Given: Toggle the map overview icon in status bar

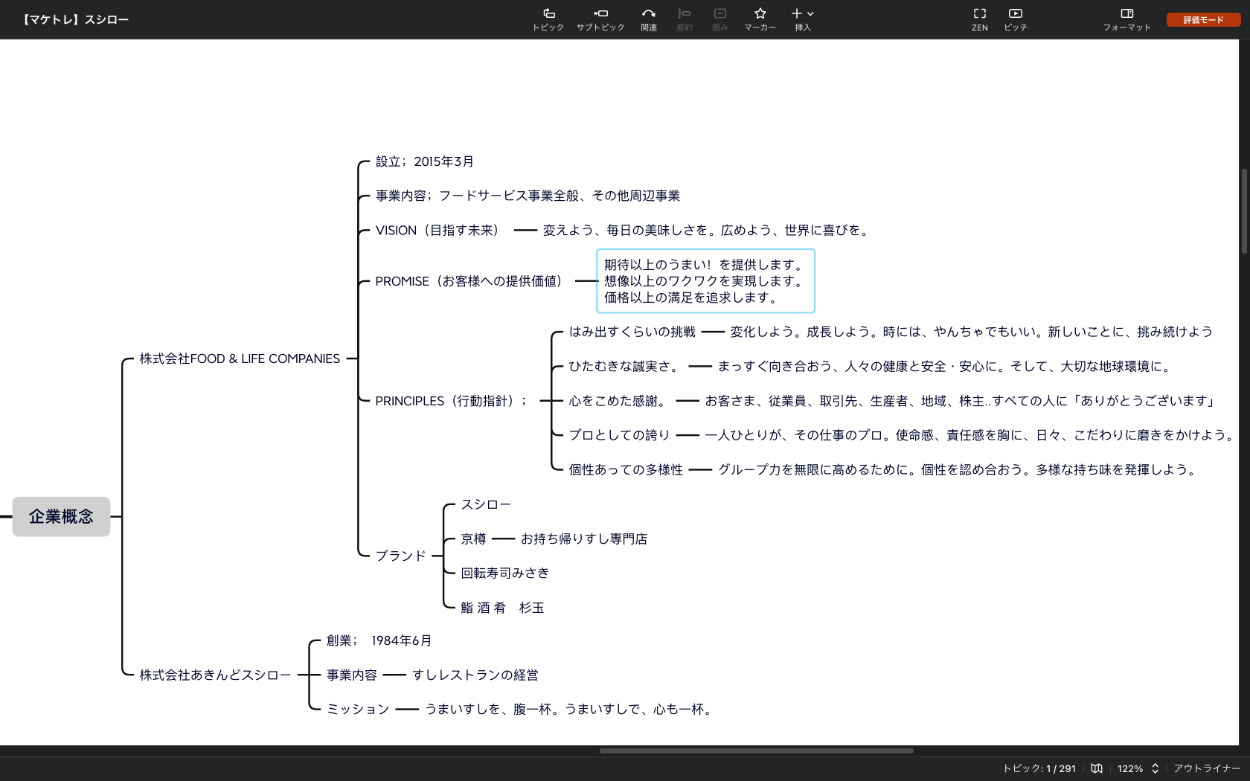Looking at the screenshot, I should 1097,768.
